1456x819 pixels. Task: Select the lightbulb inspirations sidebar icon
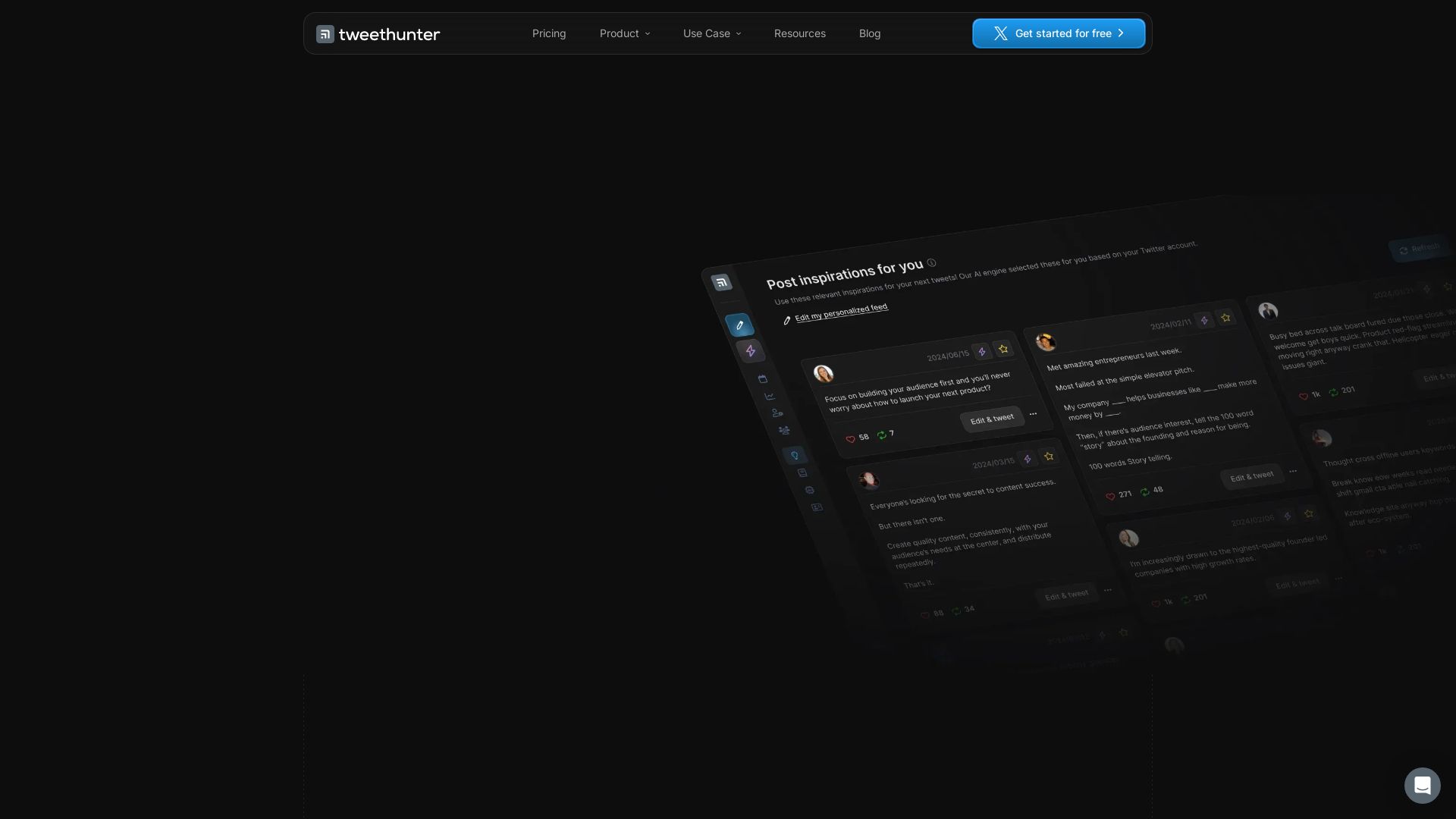[x=794, y=456]
